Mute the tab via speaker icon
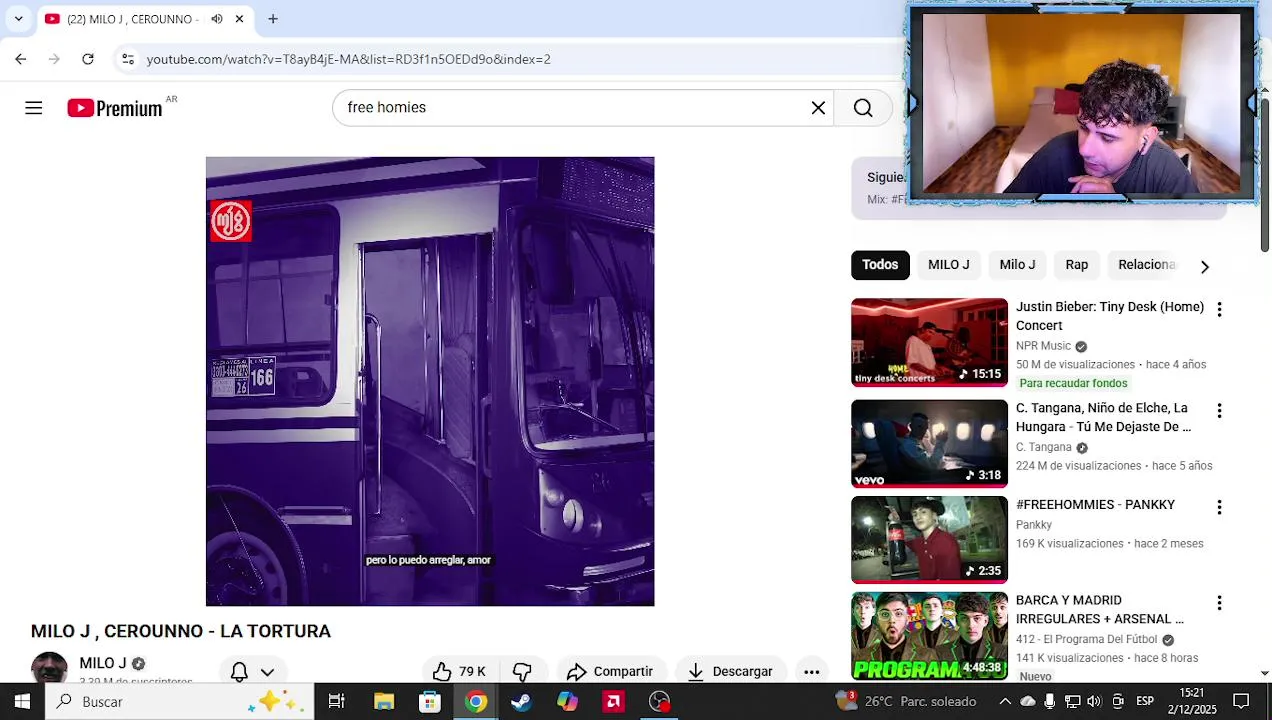 tap(217, 19)
